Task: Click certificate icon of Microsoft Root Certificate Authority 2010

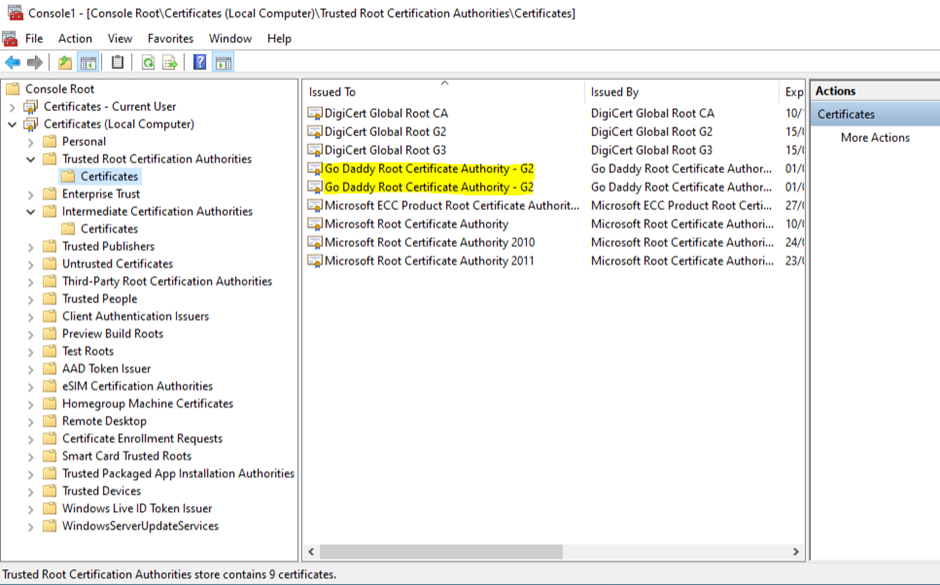Action: click(315, 242)
